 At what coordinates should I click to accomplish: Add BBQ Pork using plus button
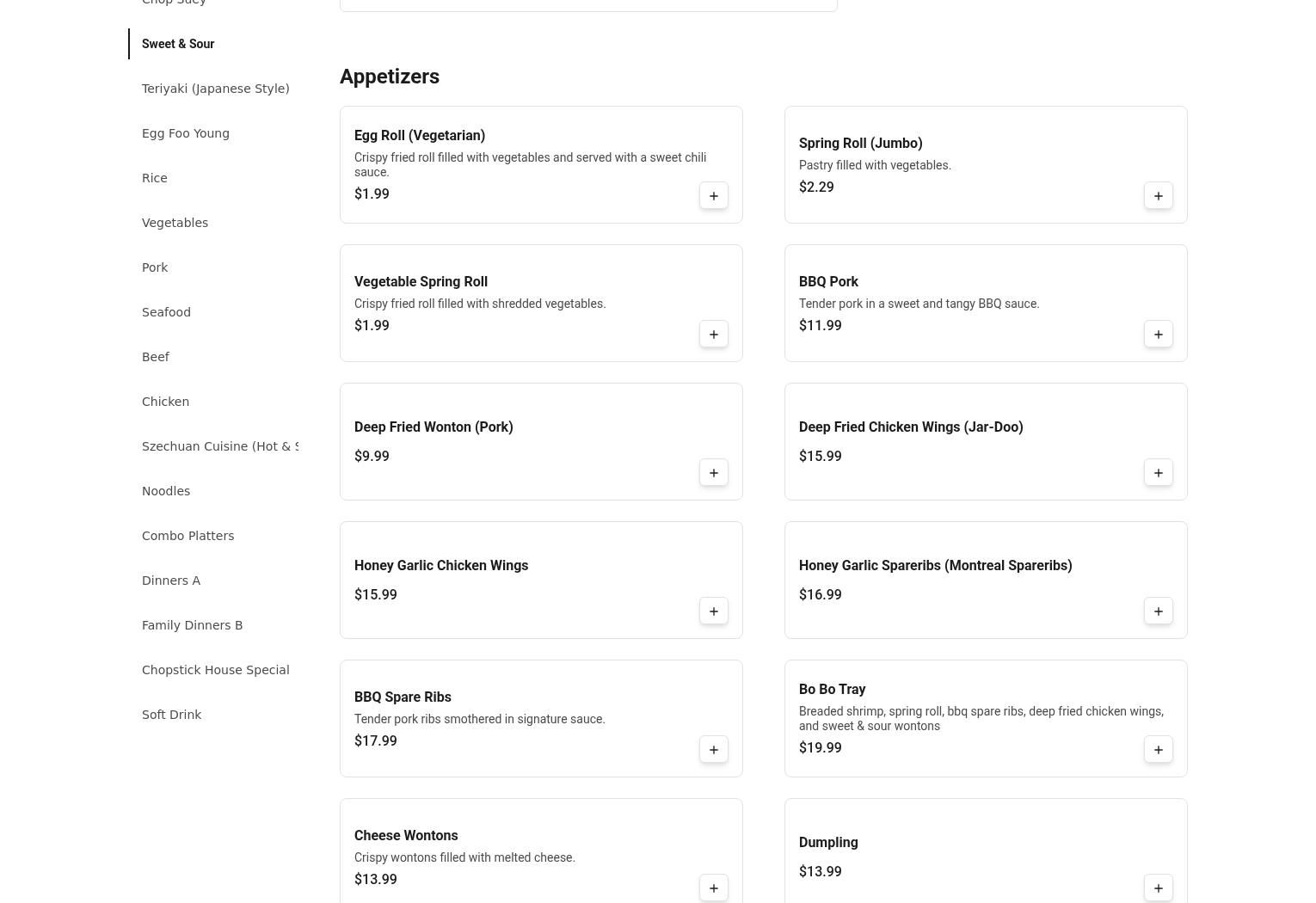pyautogui.click(x=1158, y=335)
